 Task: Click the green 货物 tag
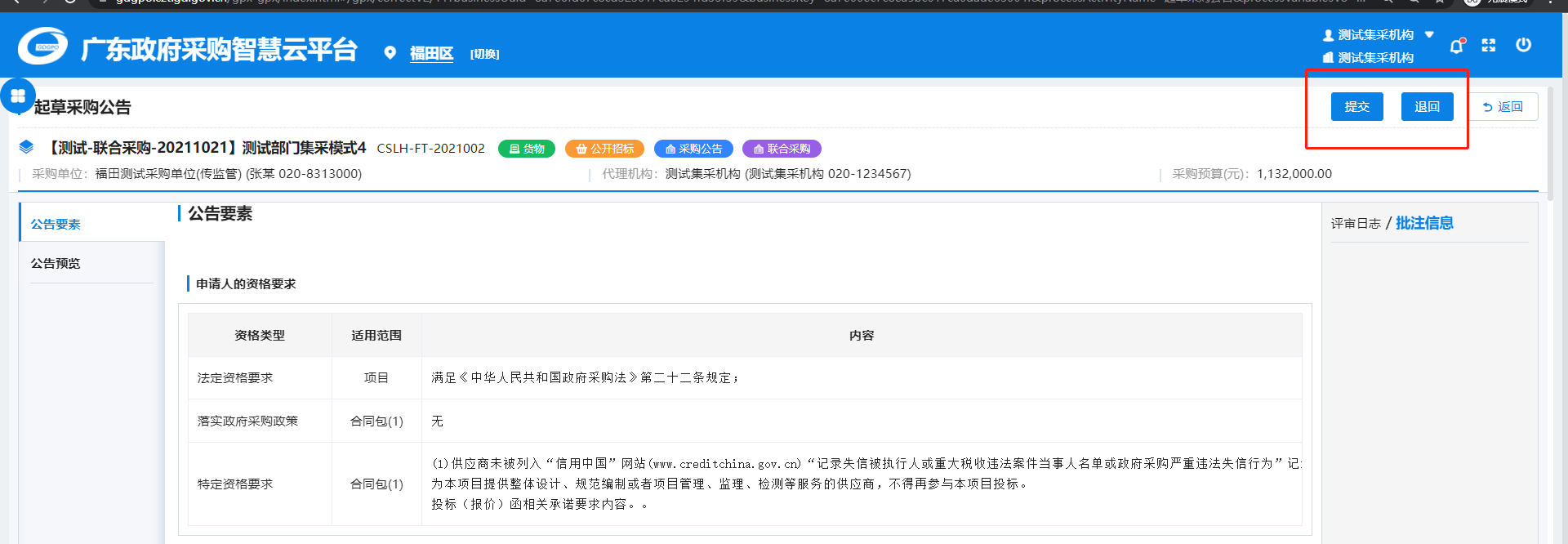click(527, 149)
